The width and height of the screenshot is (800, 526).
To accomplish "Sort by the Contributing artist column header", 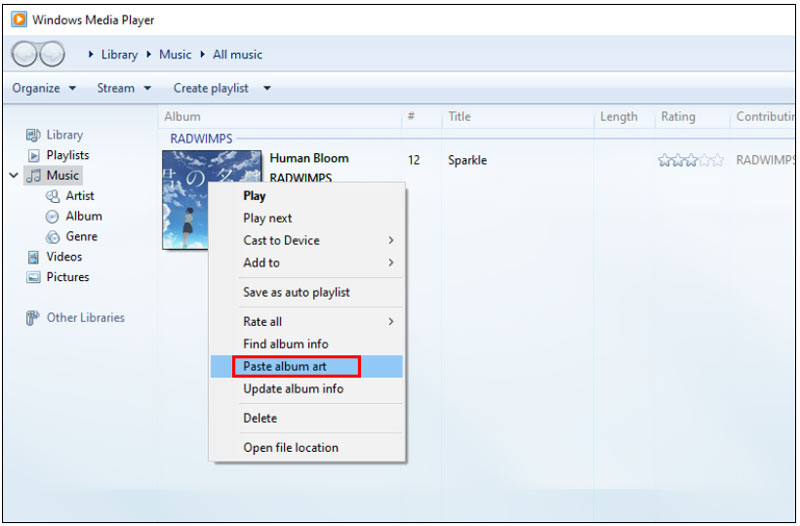I will point(764,117).
